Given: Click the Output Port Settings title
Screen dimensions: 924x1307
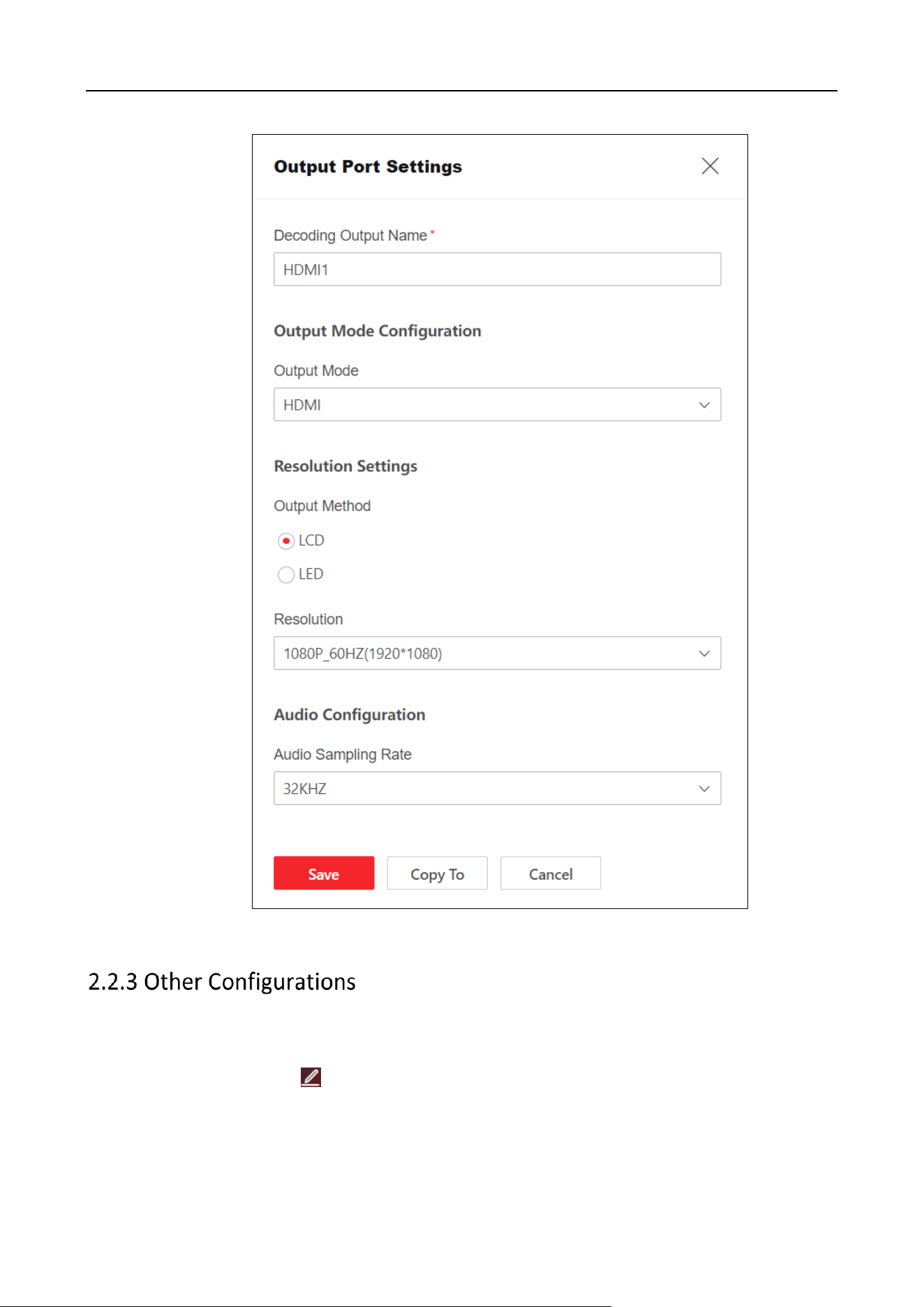Looking at the screenshot, I should coord(368,167).
